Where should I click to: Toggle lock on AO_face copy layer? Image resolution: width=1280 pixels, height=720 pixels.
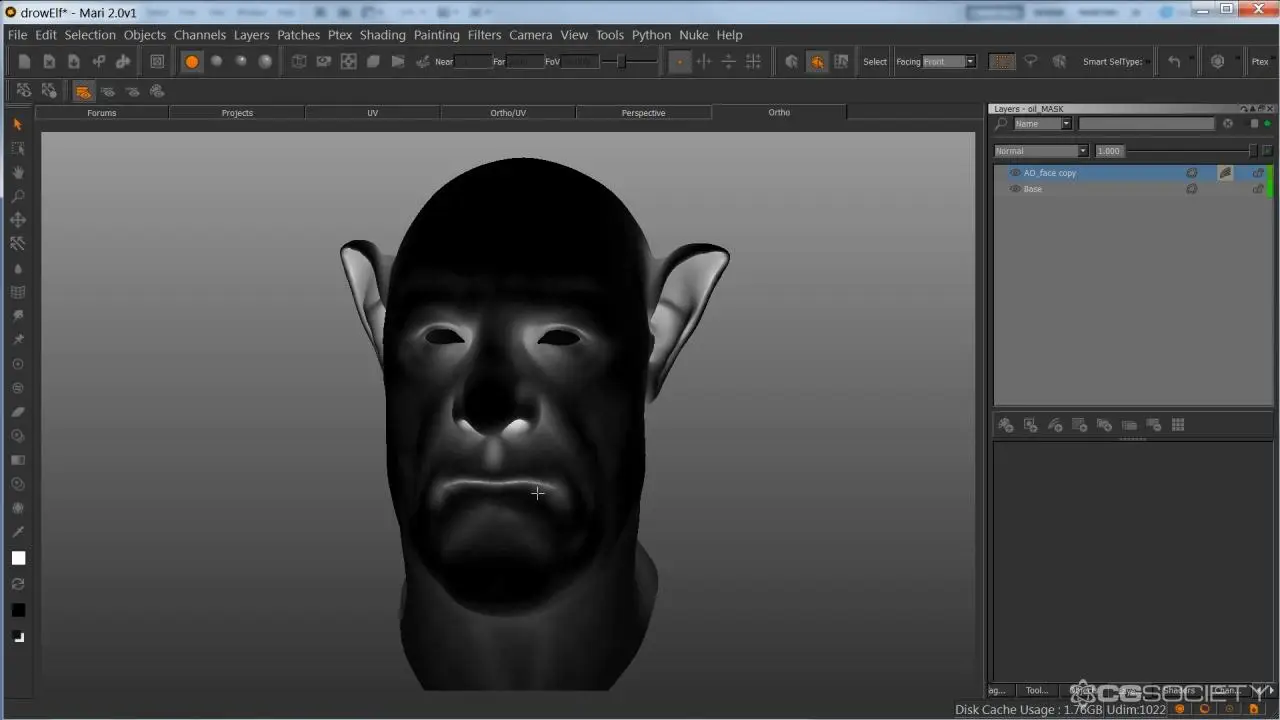coord(1258,173)
